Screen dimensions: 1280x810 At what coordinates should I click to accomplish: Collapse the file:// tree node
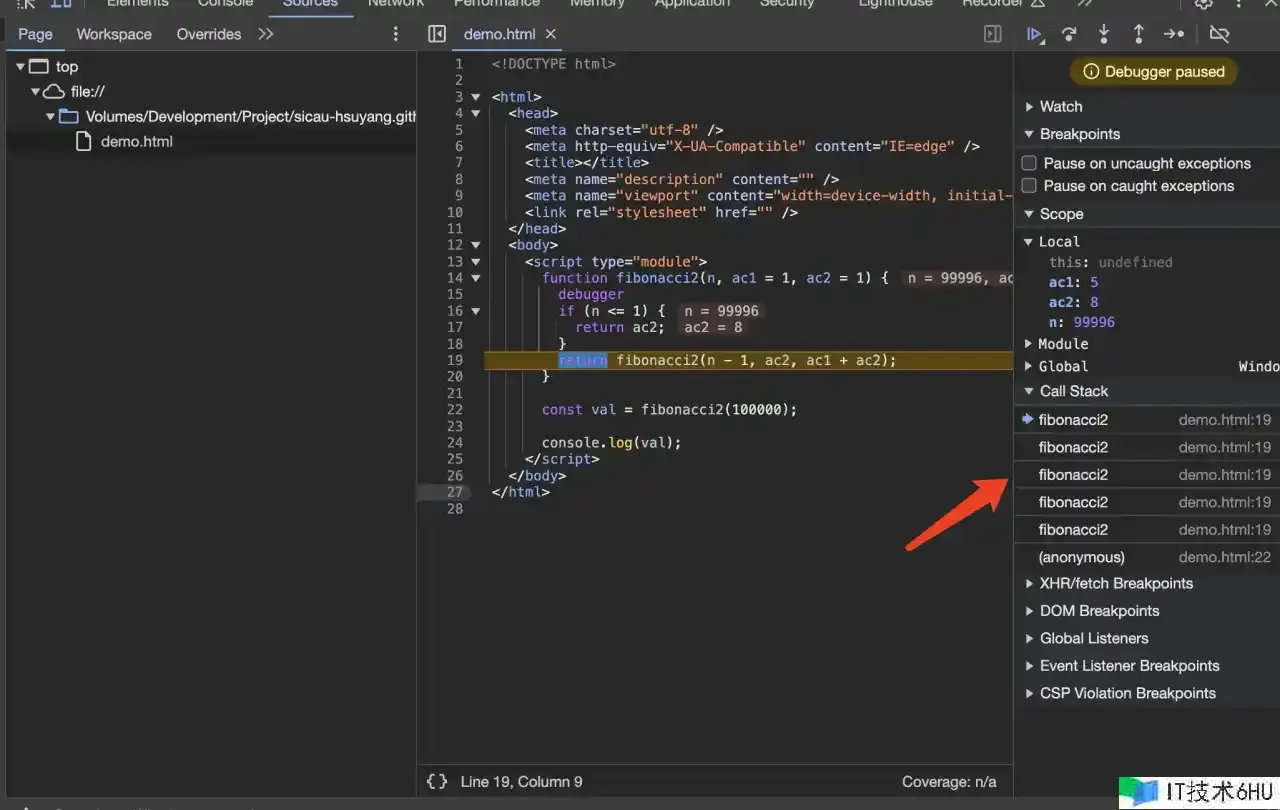(35, 92)
